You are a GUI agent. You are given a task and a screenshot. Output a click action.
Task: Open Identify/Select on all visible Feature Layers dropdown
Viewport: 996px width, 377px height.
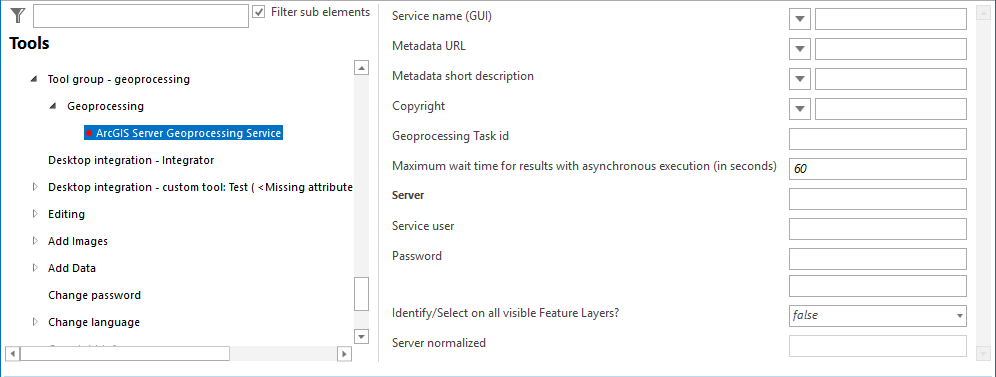click(878, 315)
